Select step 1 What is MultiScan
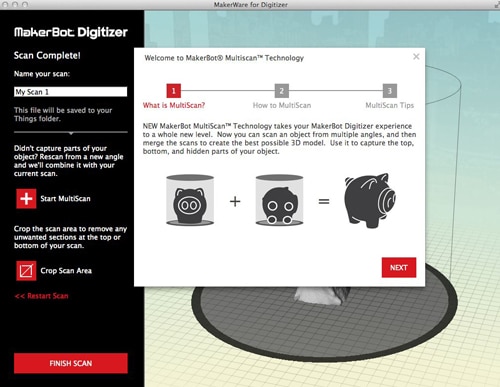 (x=174, y=91)
